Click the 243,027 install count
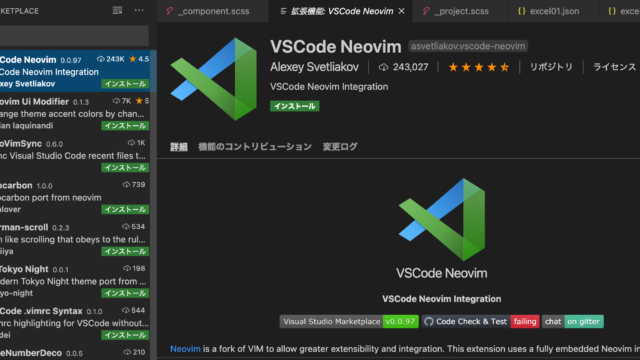 [404, 67]
